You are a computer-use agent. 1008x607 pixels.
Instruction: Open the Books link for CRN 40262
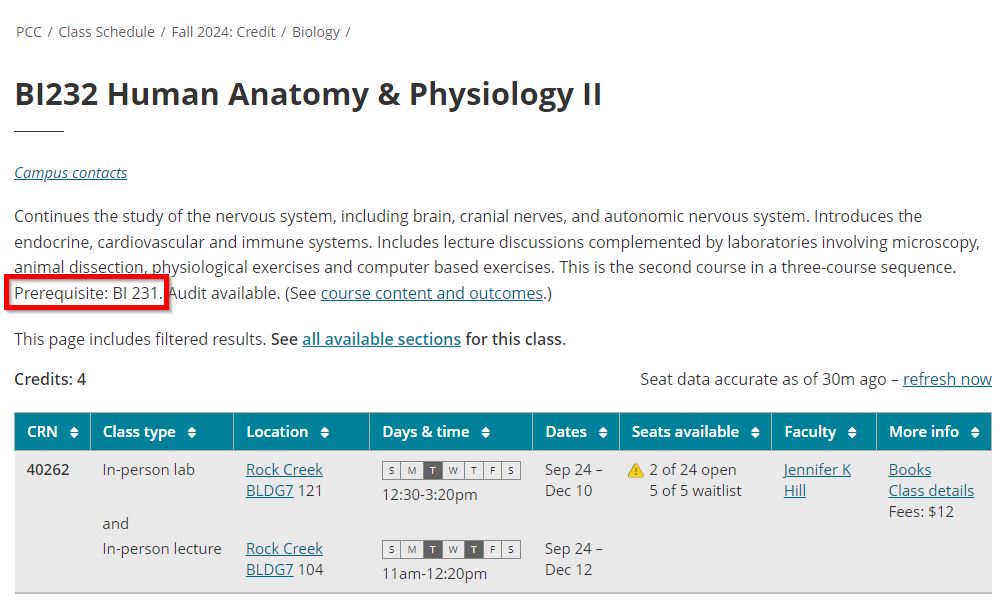coord(910,470)
